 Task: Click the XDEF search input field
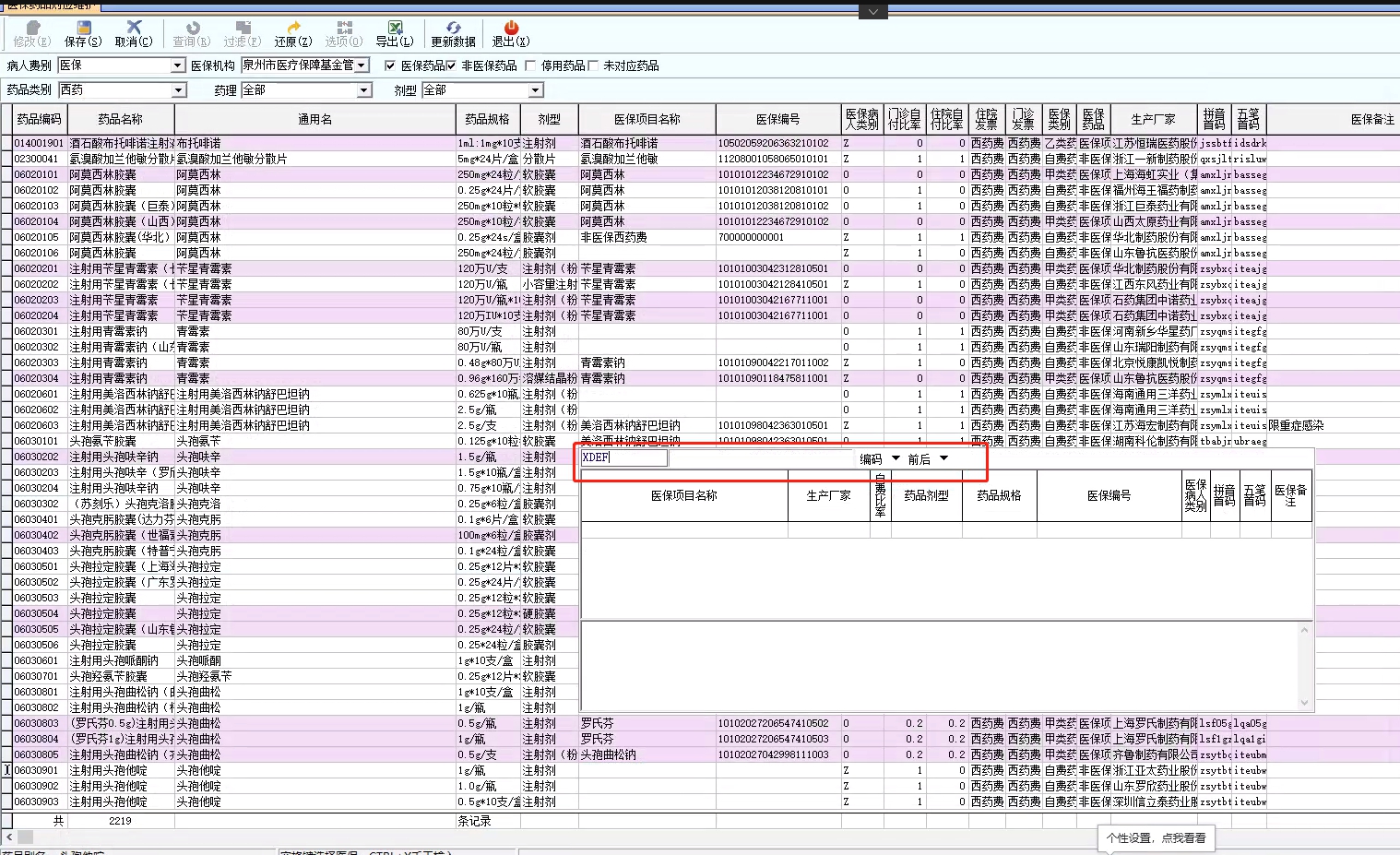coord(623,457)
